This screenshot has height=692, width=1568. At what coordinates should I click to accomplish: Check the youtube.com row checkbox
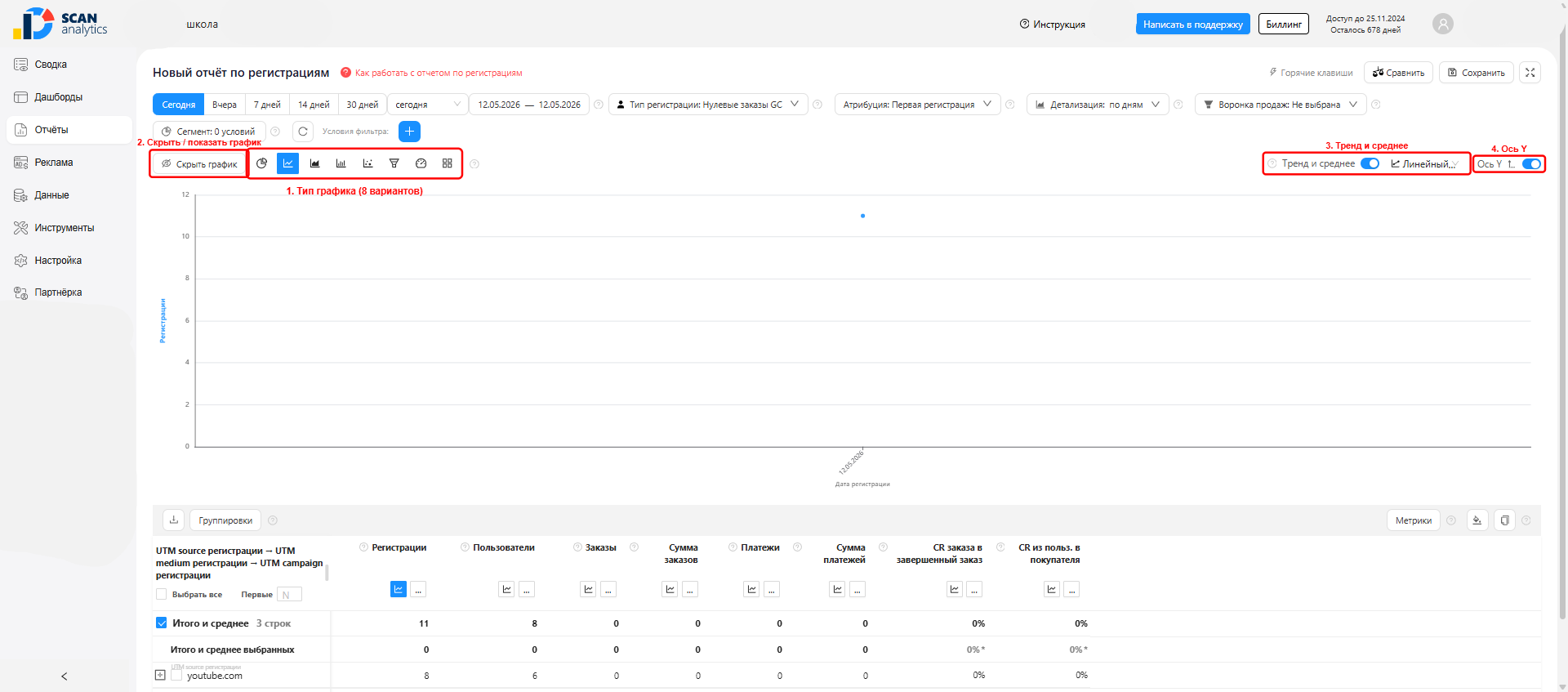tap(176, 675)
